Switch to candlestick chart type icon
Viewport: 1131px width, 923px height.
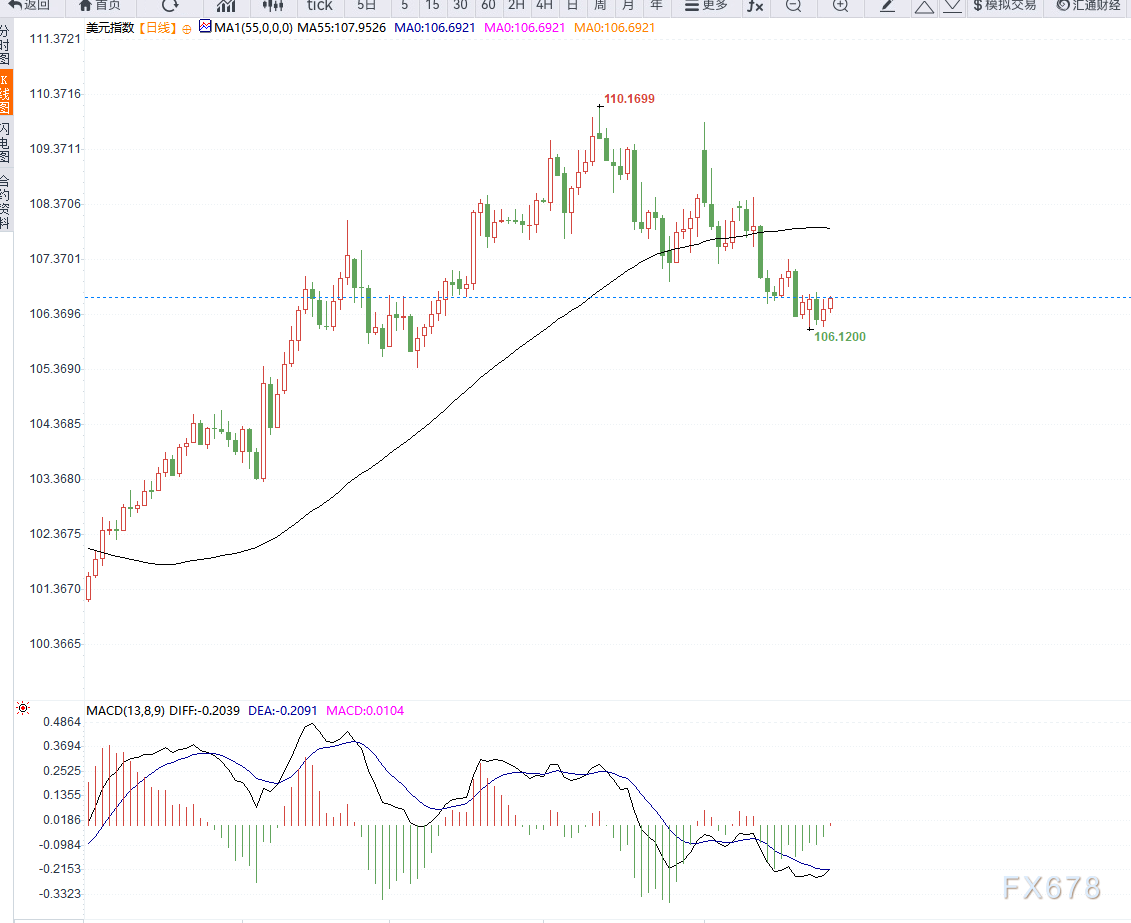pos(273,6)
